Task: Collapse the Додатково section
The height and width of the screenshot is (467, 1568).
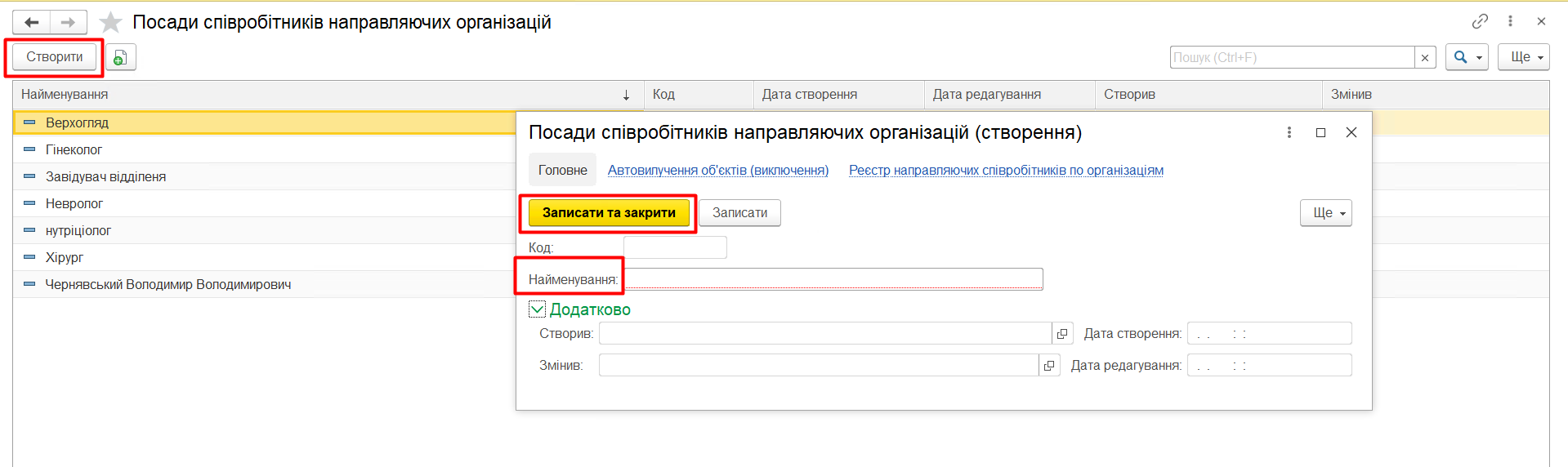Action: 537,309
